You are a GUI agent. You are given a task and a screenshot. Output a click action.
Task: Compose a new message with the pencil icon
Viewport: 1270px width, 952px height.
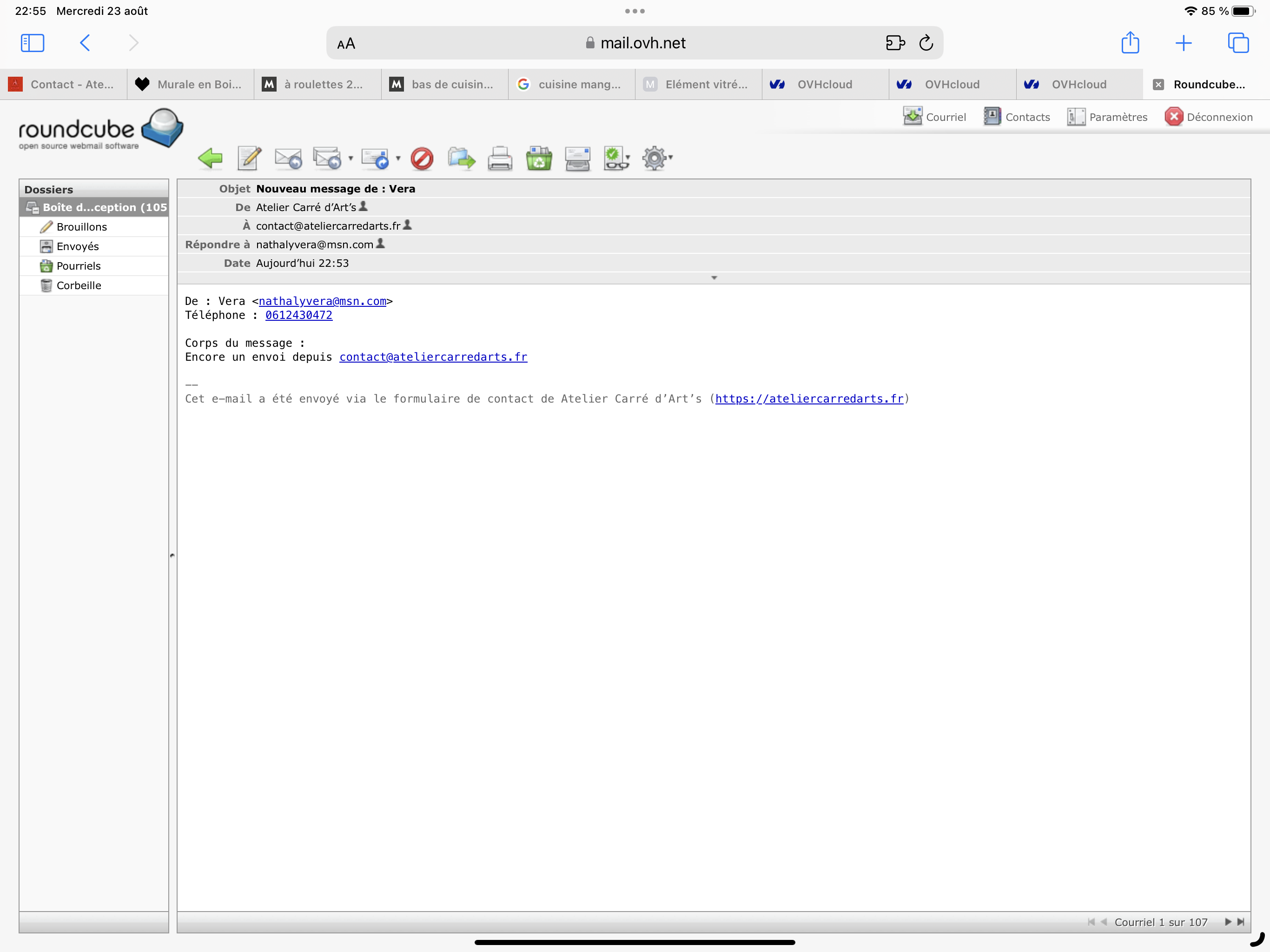[x=249, y=159]
